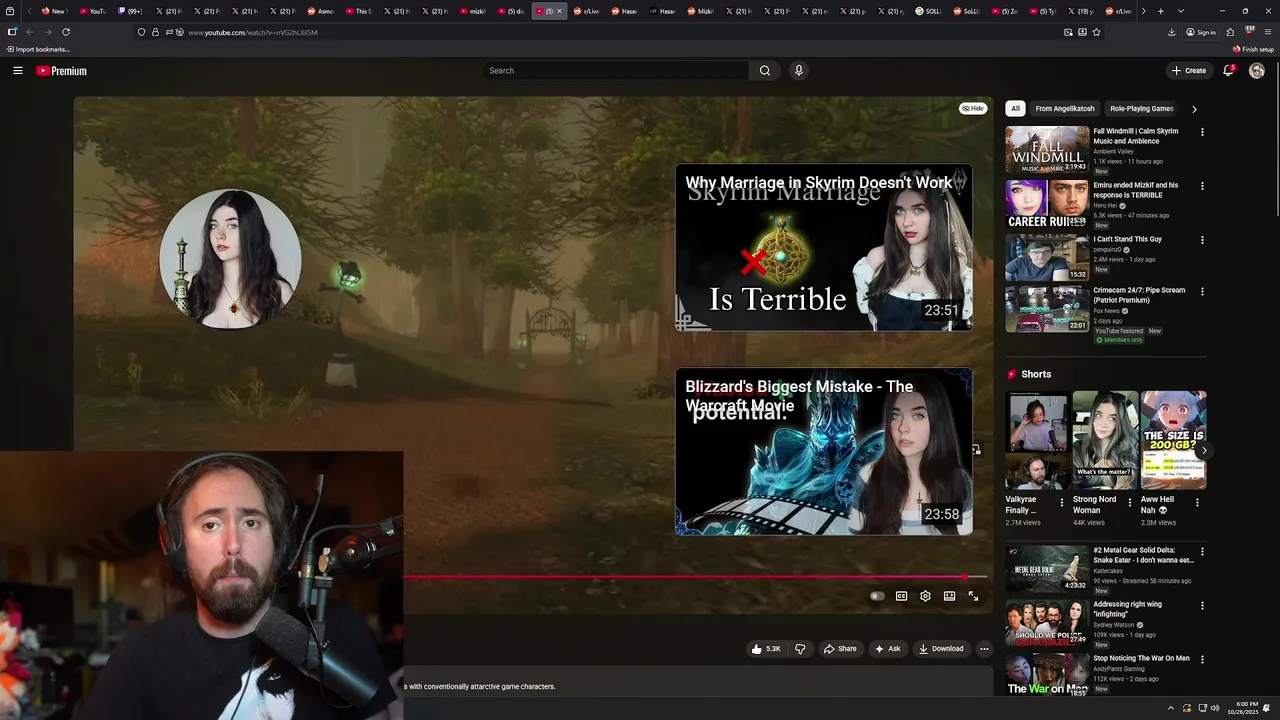Click Finish setup in browser
1280x720 pixels.
[x=1253, y=49]
